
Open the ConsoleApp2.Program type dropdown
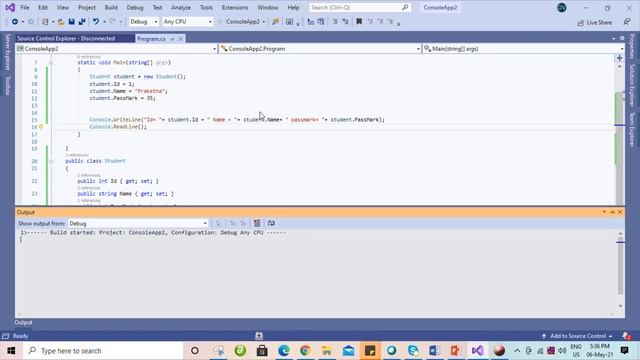[x=320, y=49]
